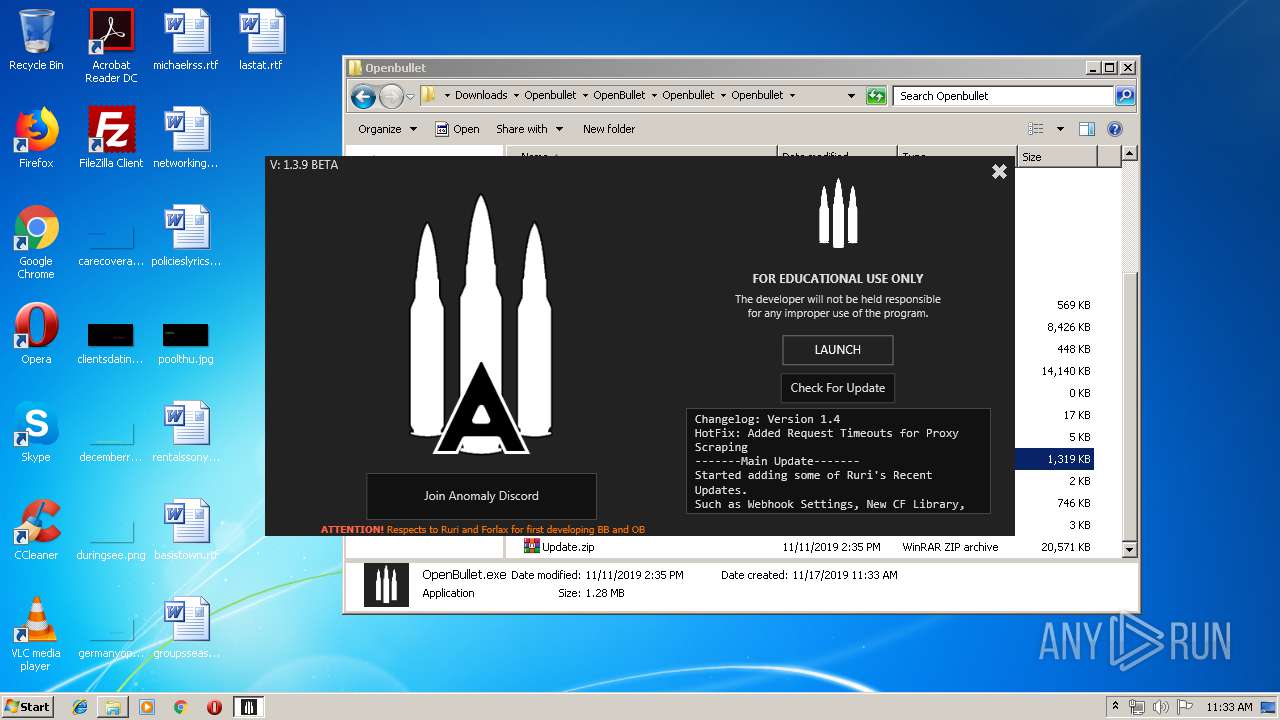
Task: Click inside the Changelog text box
Action: pyautogui.click(x=838, y=461)
